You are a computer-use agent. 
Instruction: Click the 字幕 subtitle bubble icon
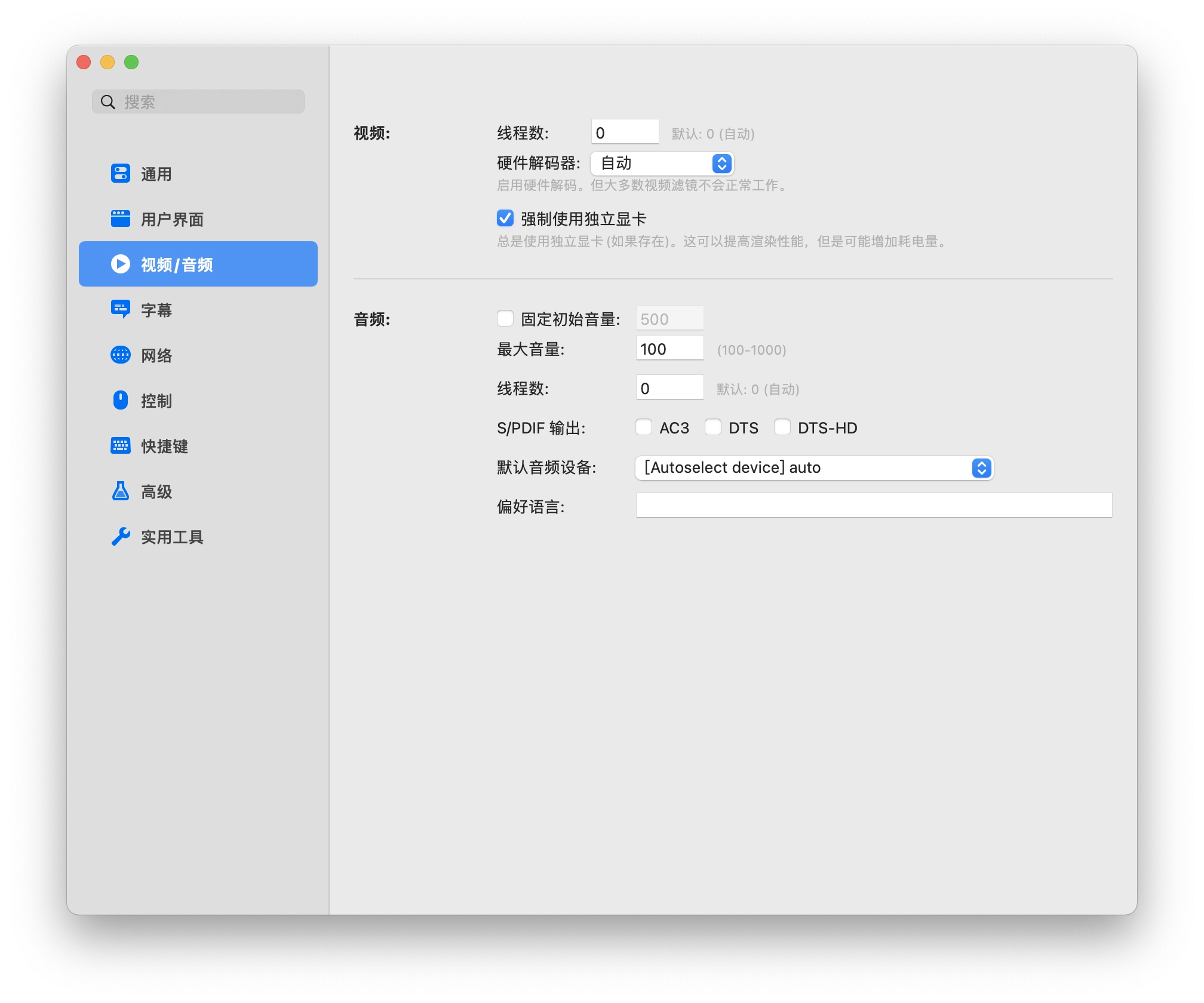[x=121, y=309]
